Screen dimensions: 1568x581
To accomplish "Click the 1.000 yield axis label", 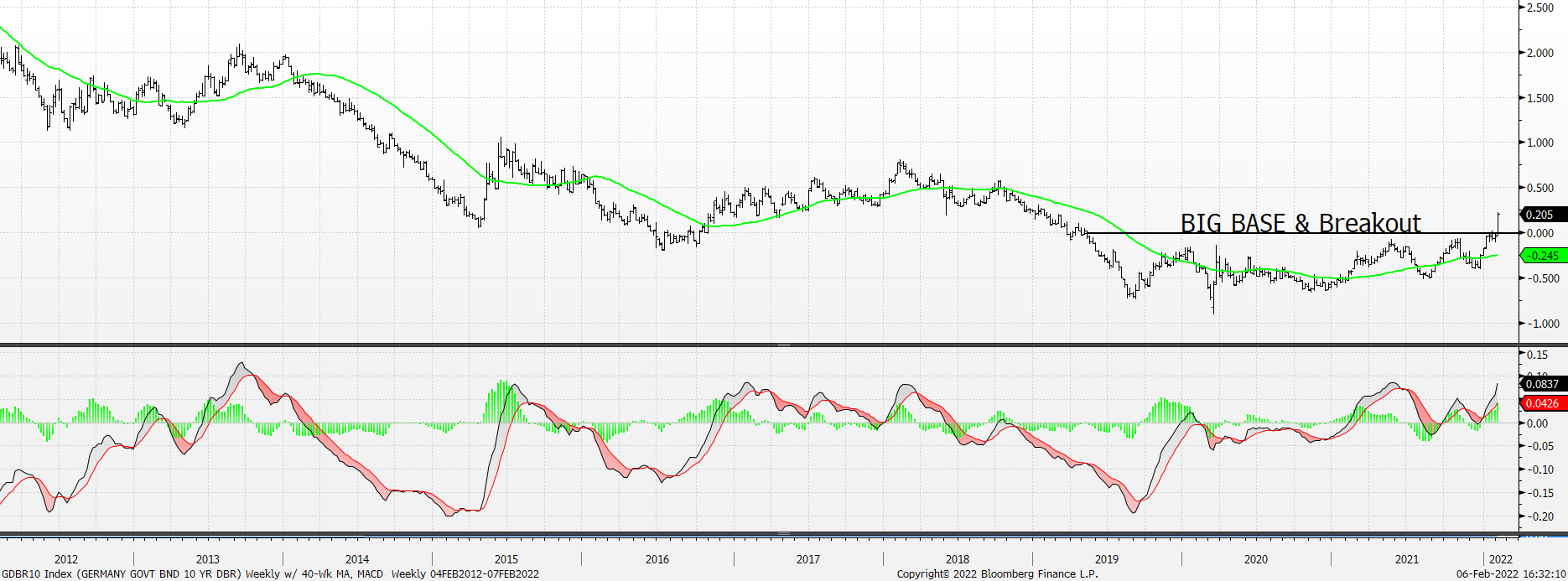I will 1541,143.
